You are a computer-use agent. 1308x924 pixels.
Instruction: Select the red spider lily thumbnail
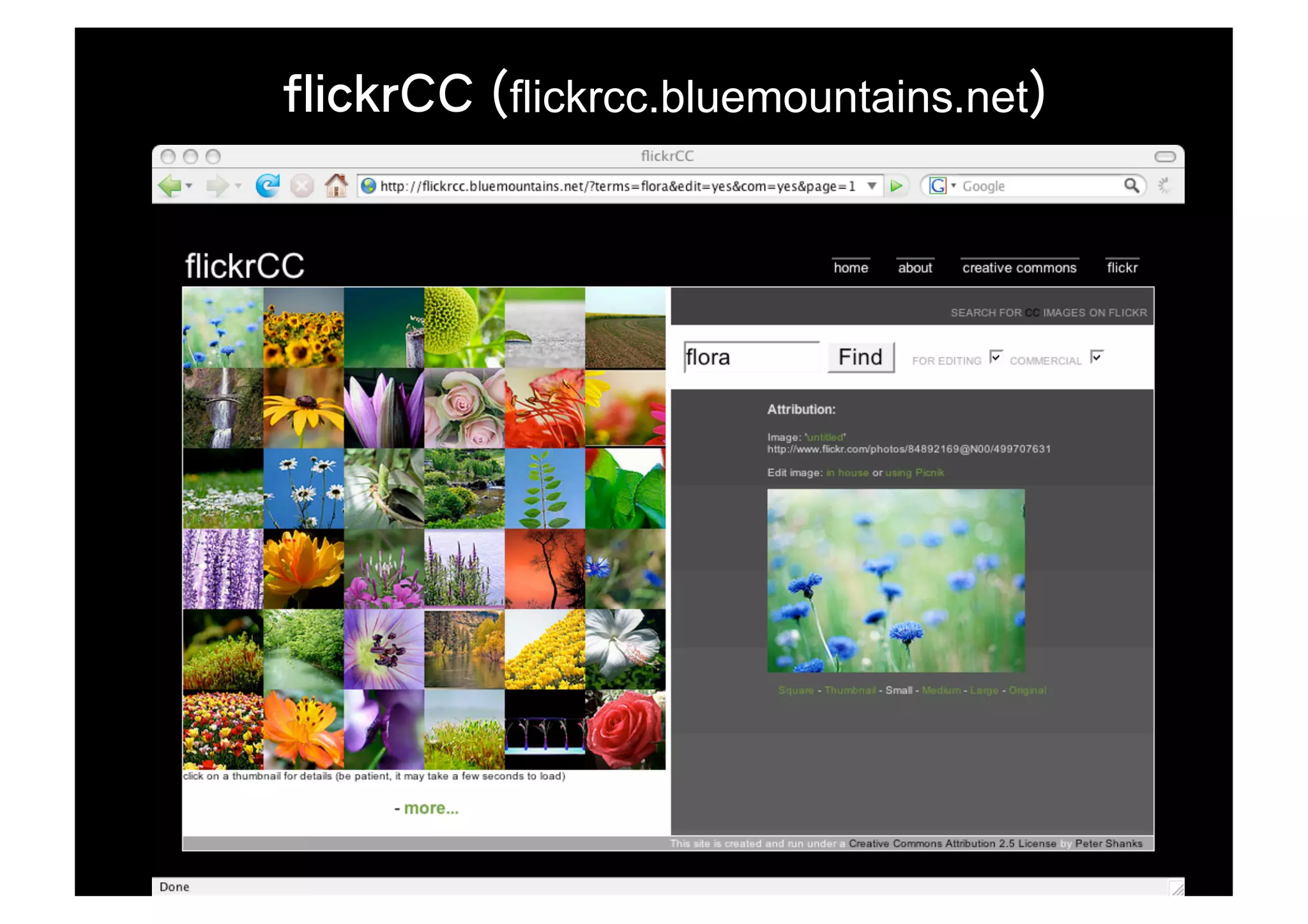pyautogui.click(x=545, y=408)
